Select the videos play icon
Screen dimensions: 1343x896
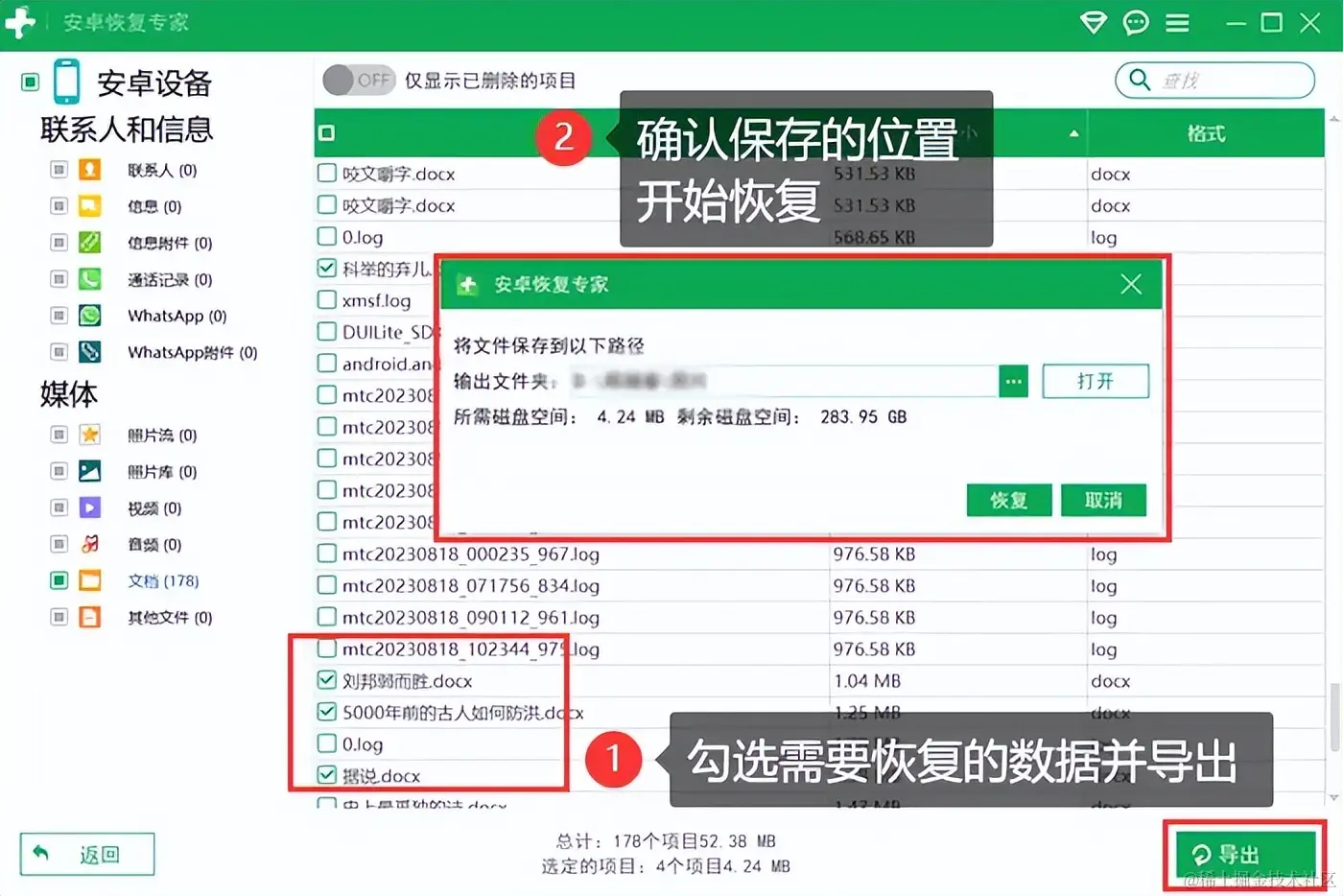(89, 507)
